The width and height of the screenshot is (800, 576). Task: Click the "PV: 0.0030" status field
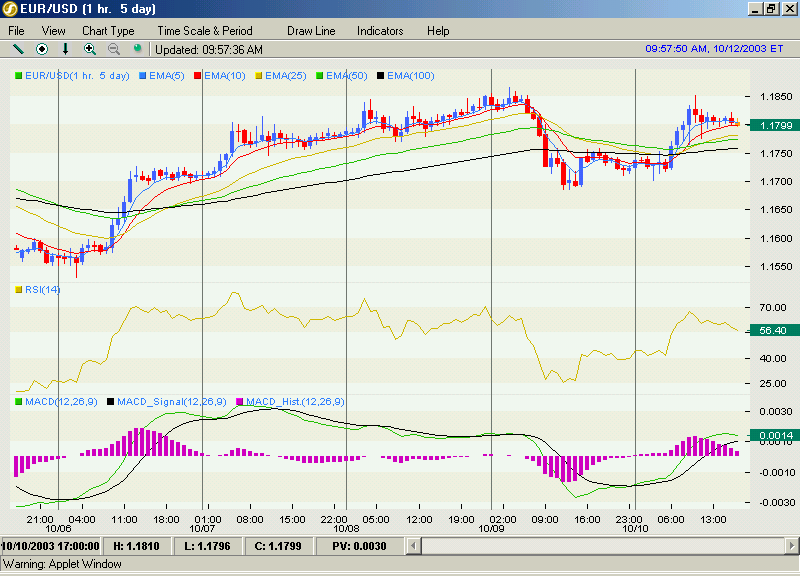click(x=359, y=546)
